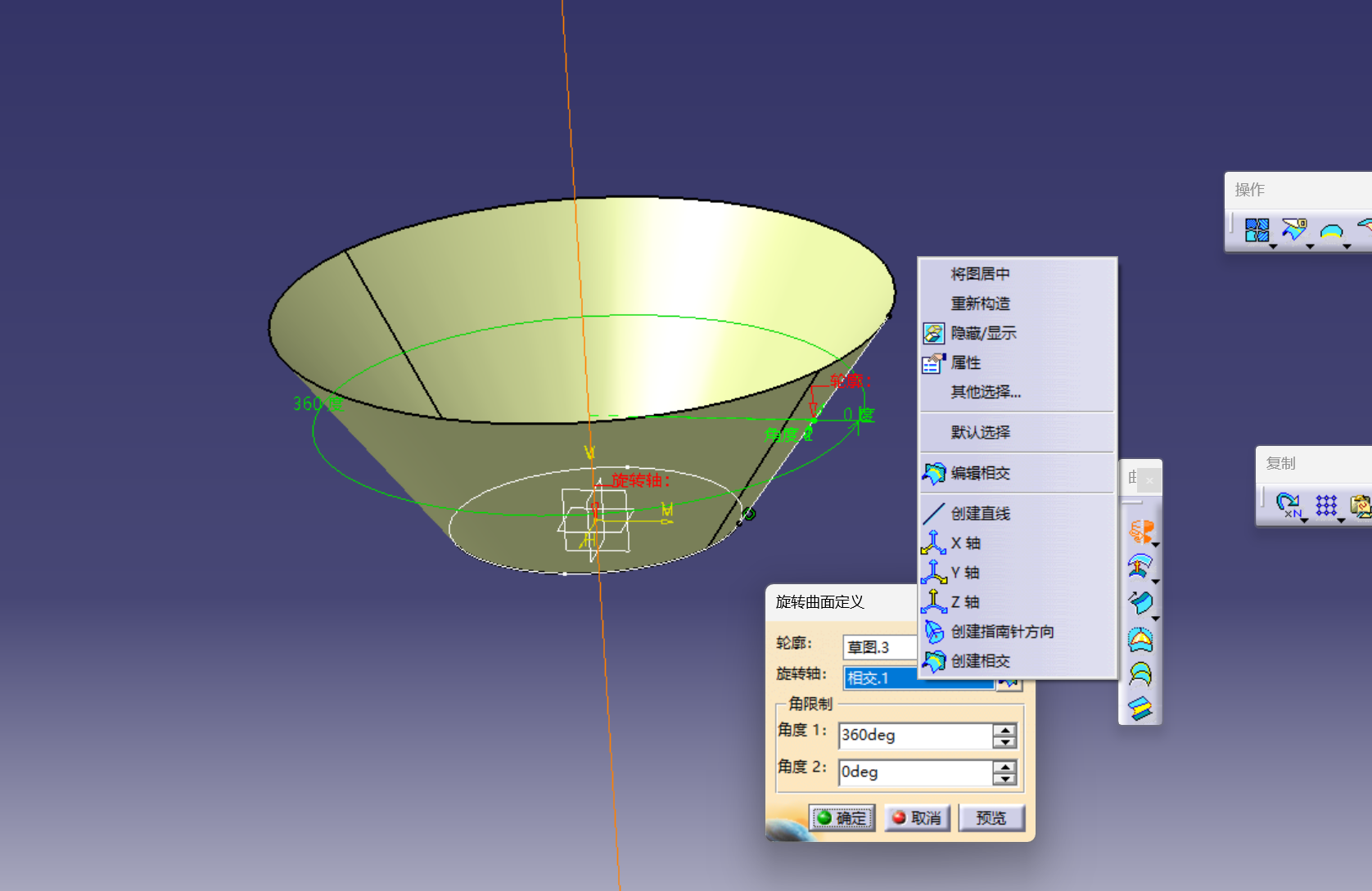
Task: Expand the orange surface icon dropdown
Action: click(1156, 545)
